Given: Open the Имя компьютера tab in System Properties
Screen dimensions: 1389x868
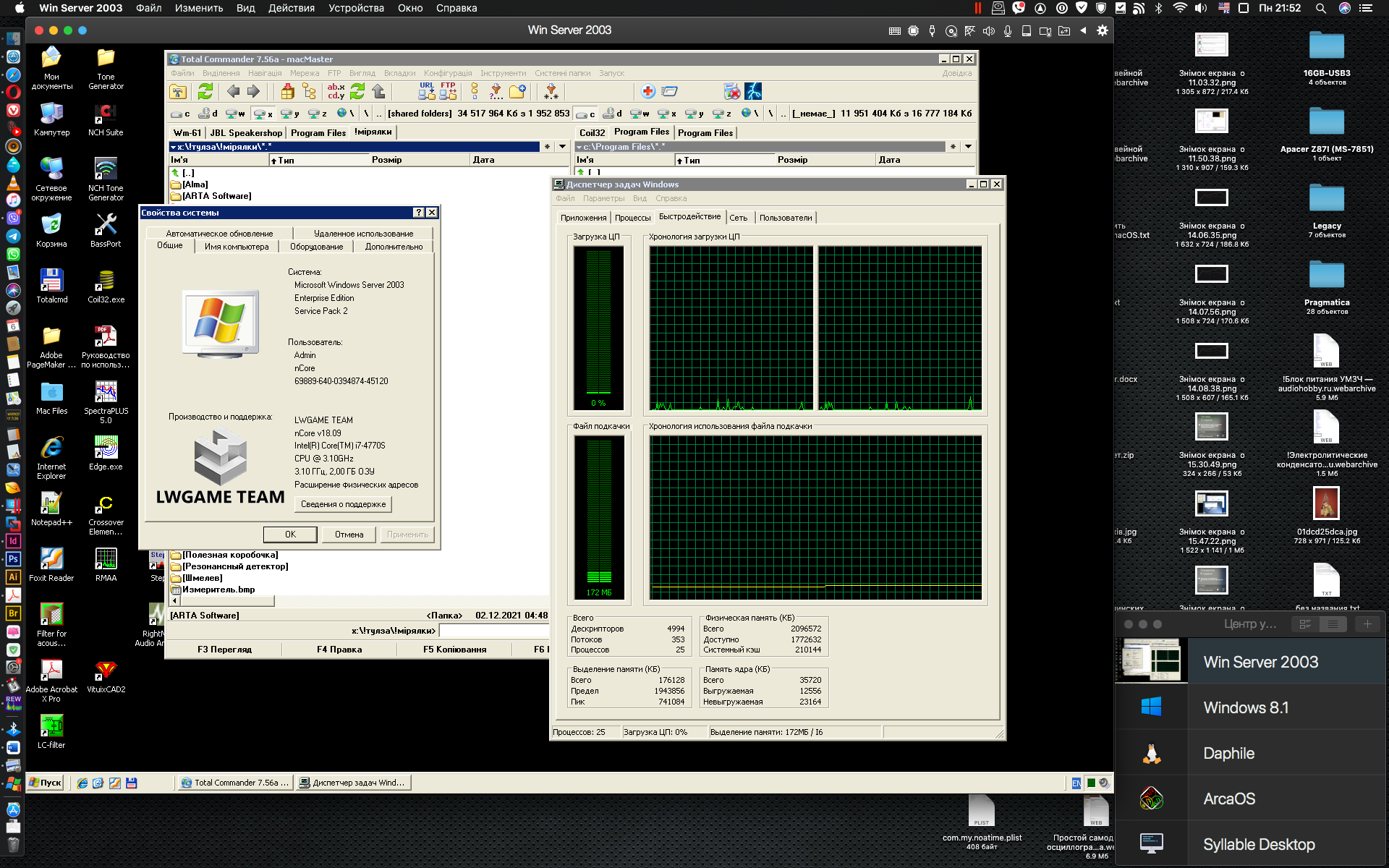Looking at the screenshot, I should [x=237, y=247].
